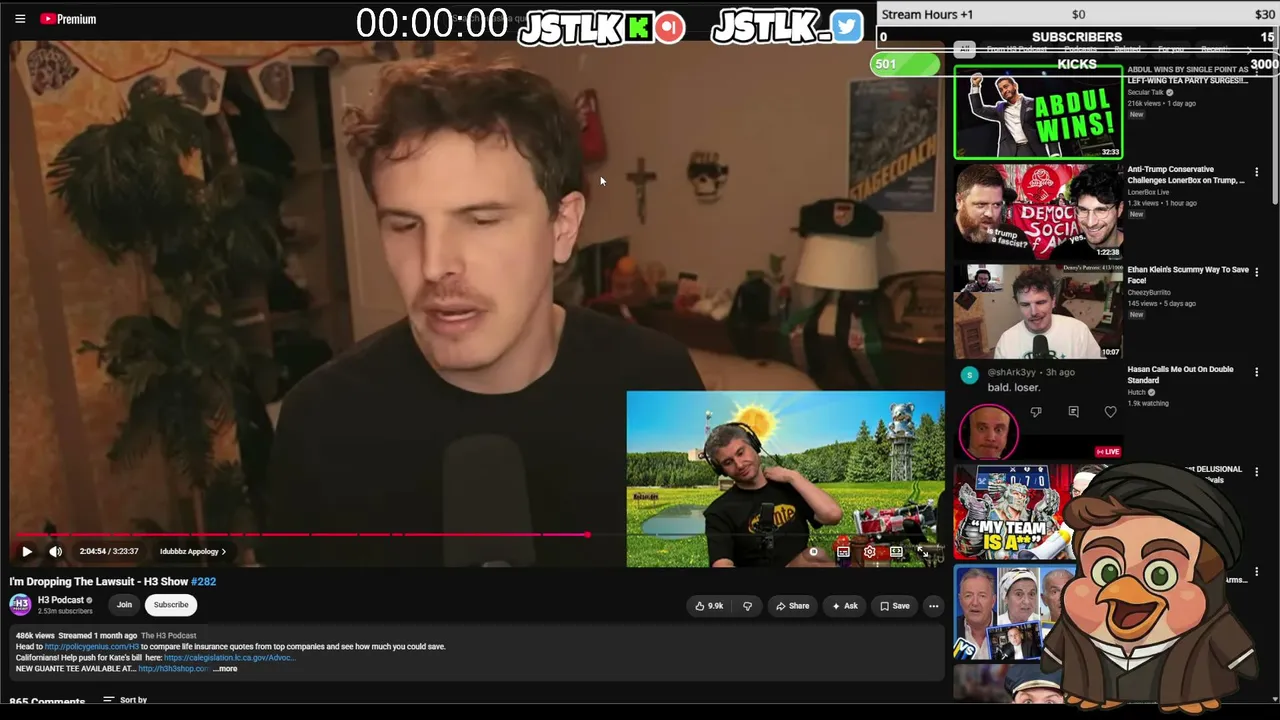Open the CheezyBurrito channel name

tap(1149, 292)
